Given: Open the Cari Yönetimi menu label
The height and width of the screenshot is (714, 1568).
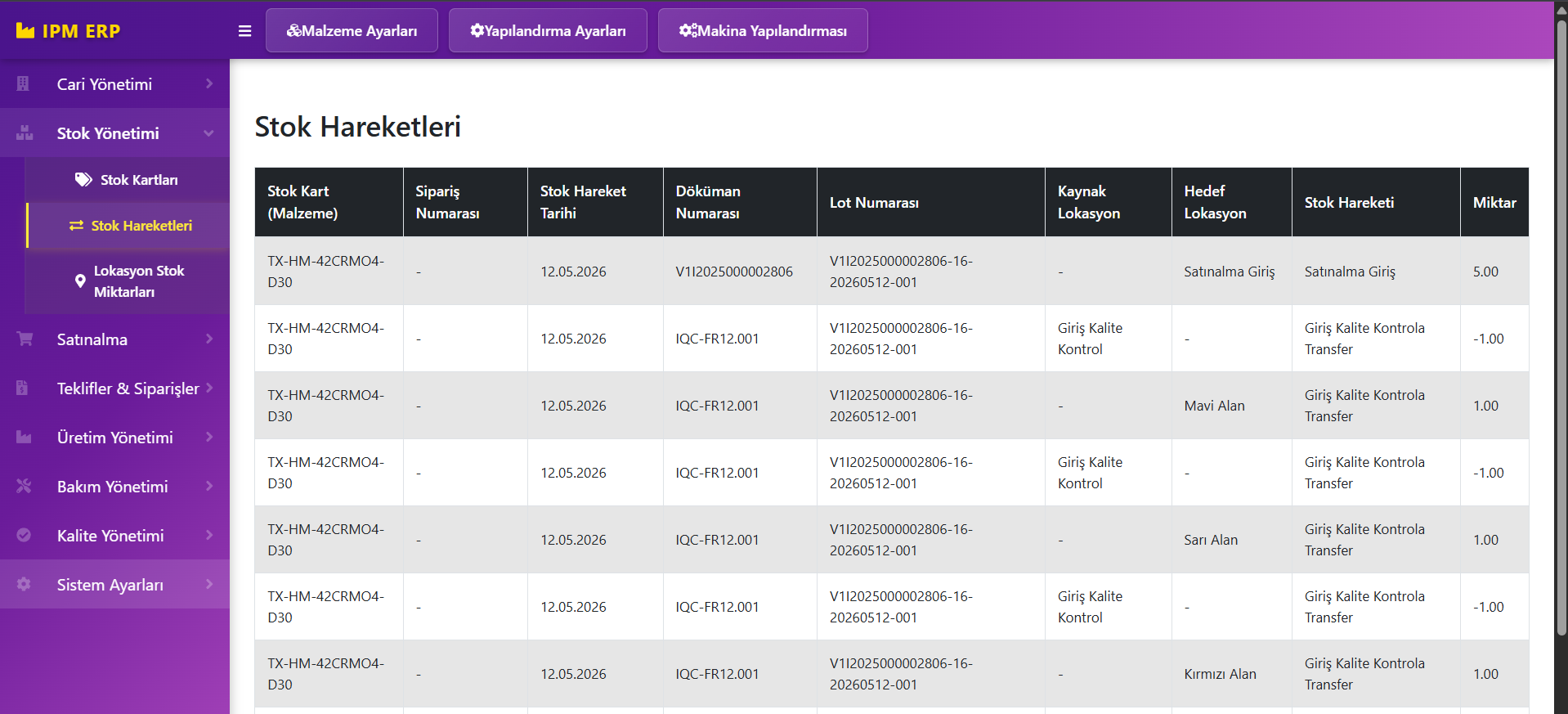Looking at the screenshot, I should click(x=105, y=84).
